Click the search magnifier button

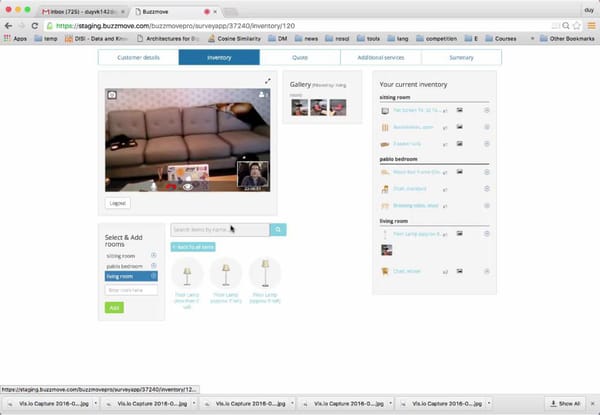[279, 230]
